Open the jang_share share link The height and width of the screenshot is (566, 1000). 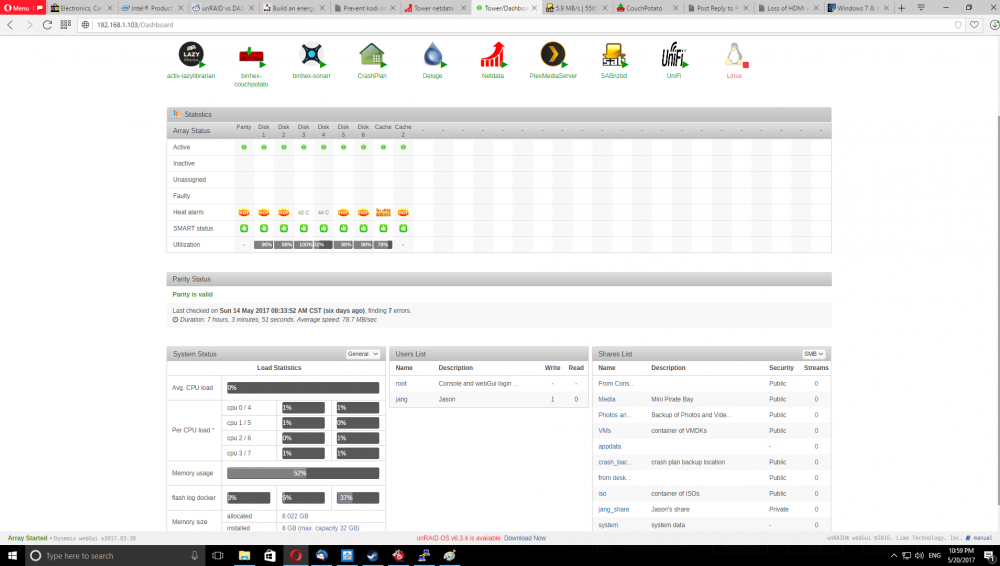614,510
